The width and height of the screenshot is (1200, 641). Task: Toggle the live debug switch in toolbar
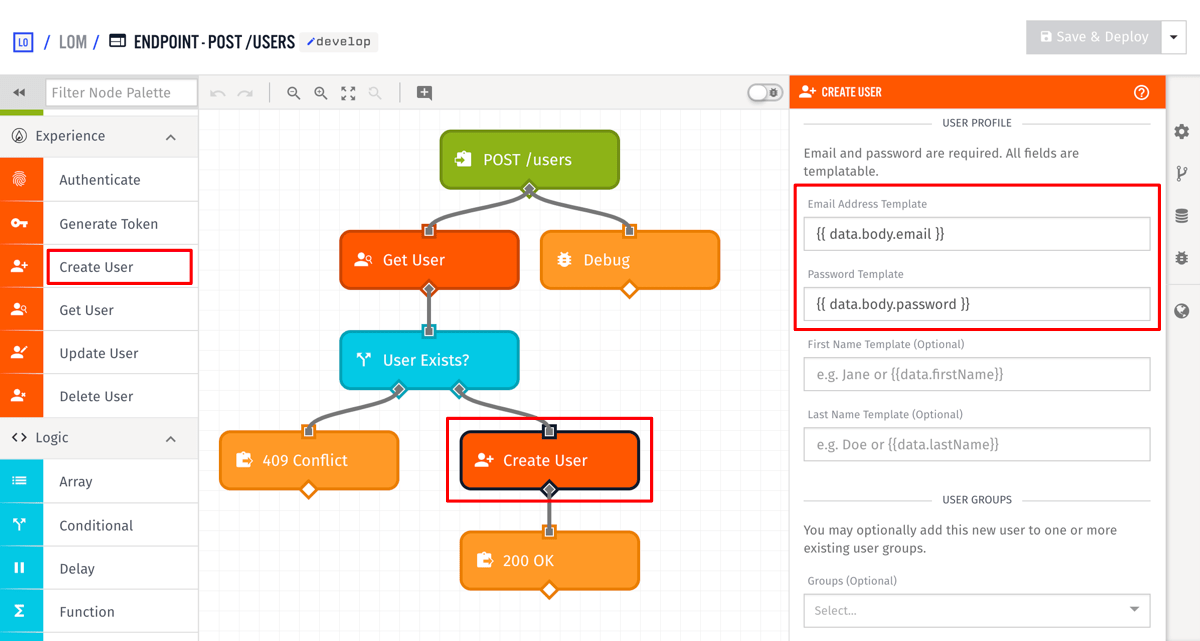[x=765, y=92]
